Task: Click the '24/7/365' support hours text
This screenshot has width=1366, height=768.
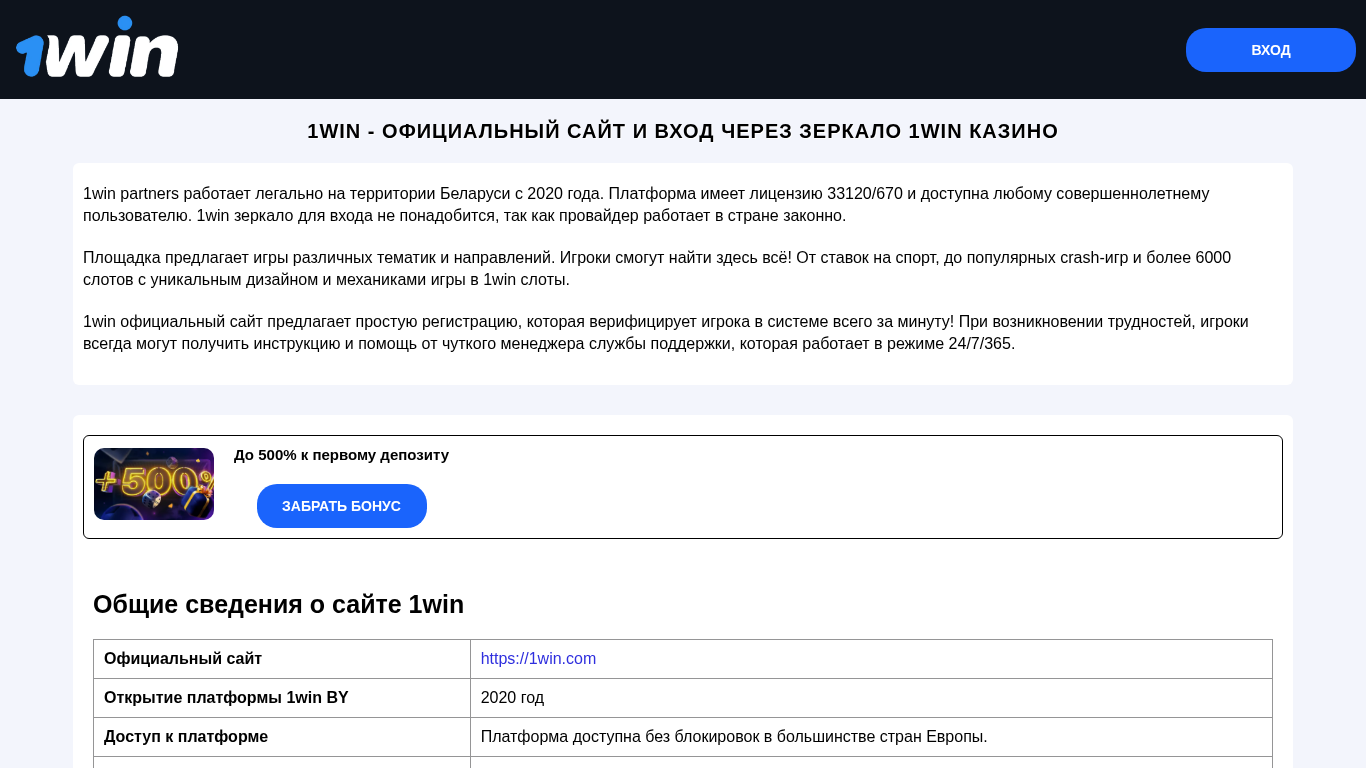Action: pyautogui.click(x=981, y=344)
